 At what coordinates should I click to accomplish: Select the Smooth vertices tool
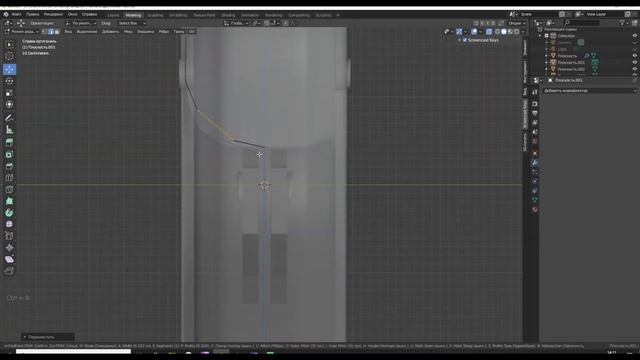point(9,224)
